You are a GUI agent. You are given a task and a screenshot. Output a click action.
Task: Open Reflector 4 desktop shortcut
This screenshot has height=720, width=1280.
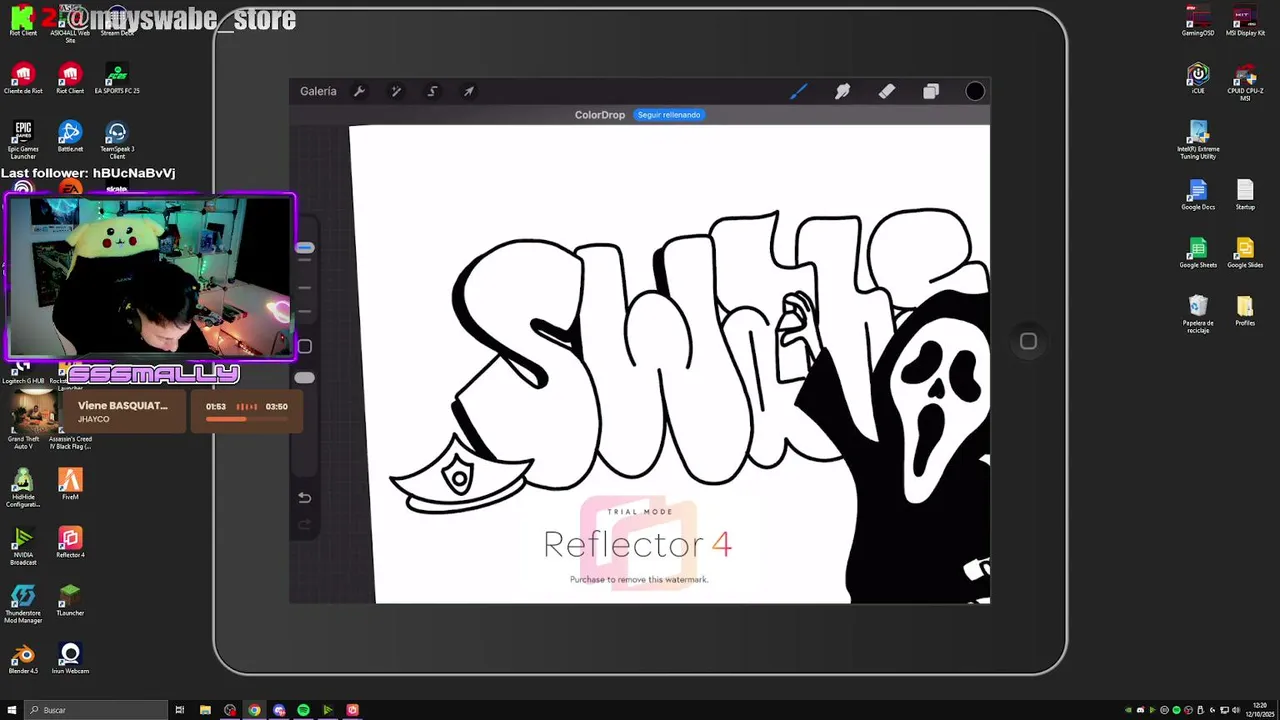pyautogui.click(x=70, y=543)
